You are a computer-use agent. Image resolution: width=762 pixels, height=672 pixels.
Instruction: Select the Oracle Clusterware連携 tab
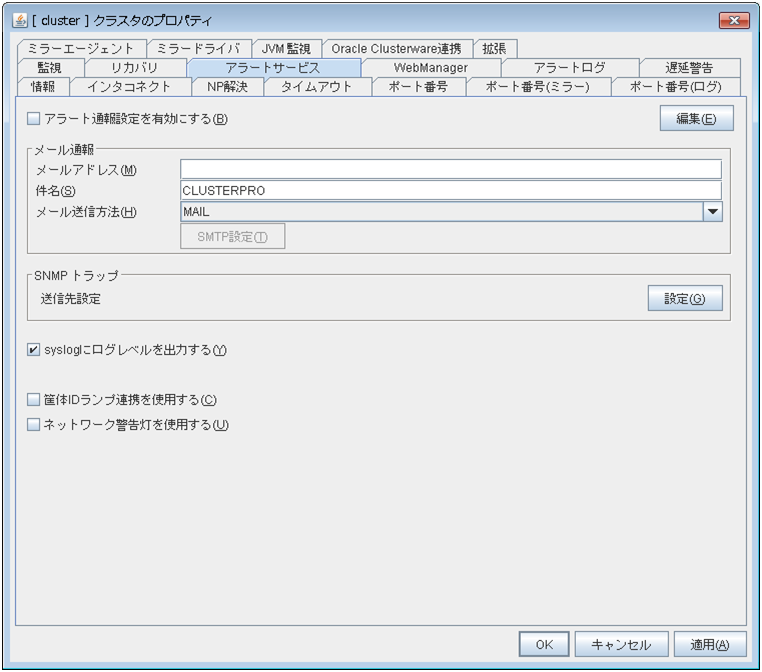[x=396, y=49]
